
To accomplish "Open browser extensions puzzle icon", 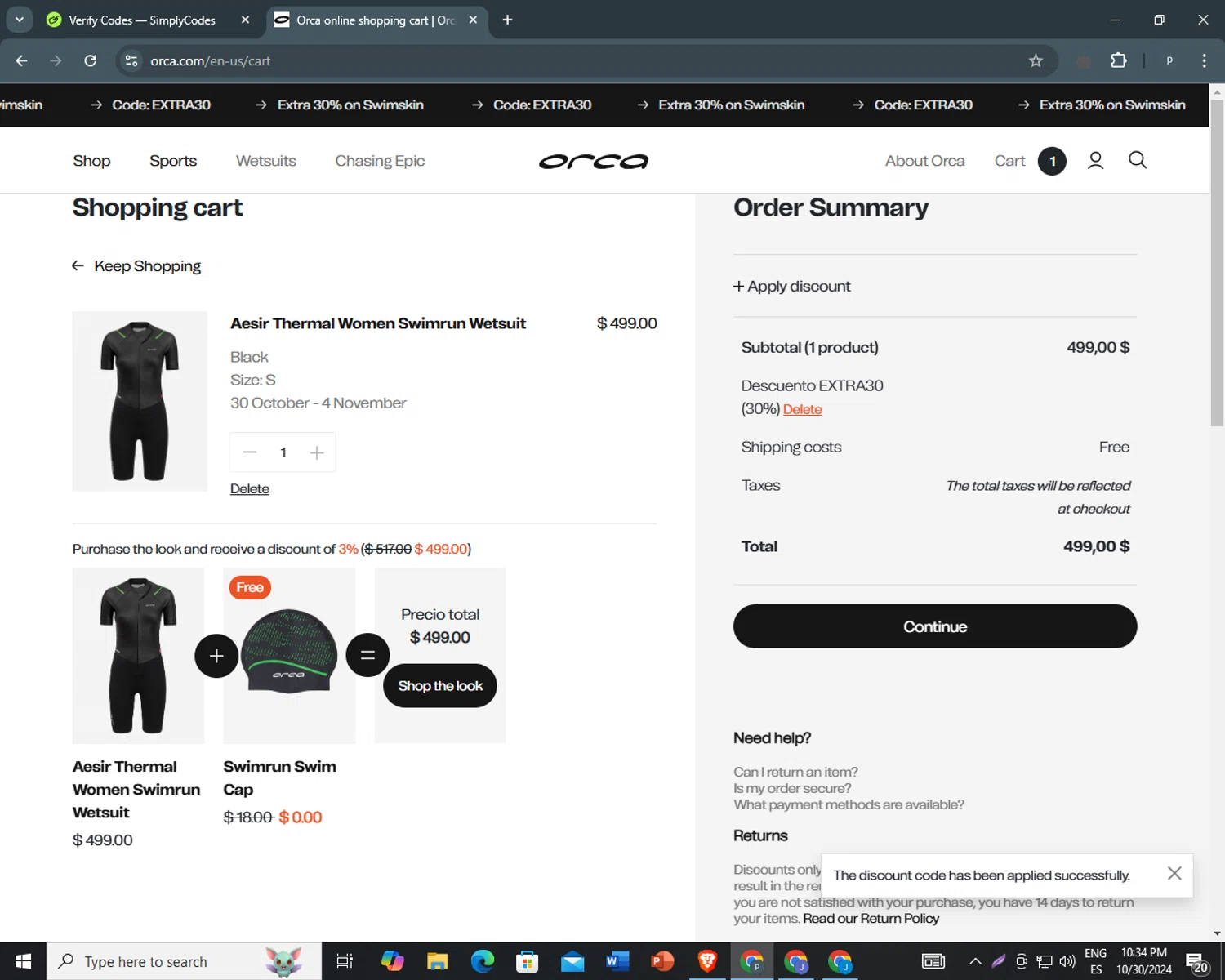I will 1119,60.
